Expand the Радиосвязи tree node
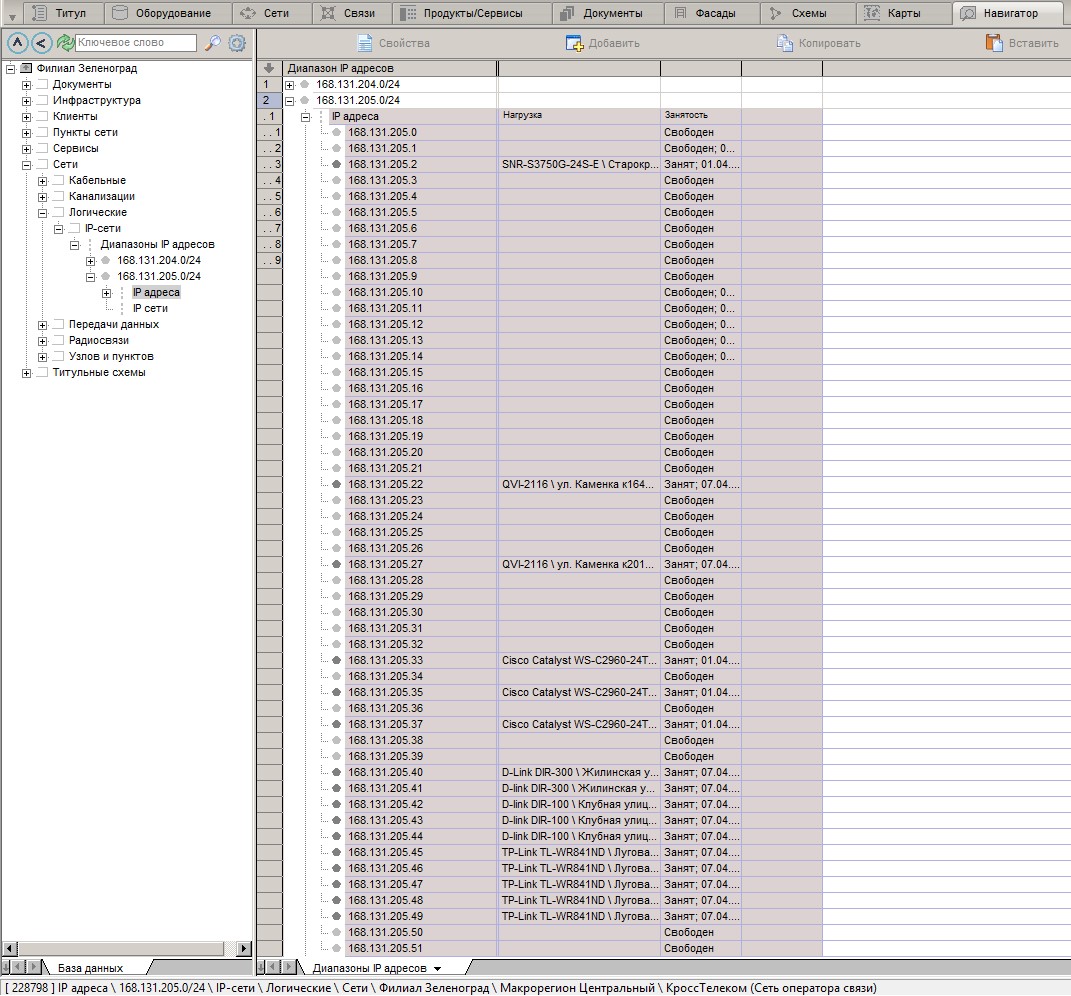1071x996 pixels. pyautogui.click(x=42, y=341)
